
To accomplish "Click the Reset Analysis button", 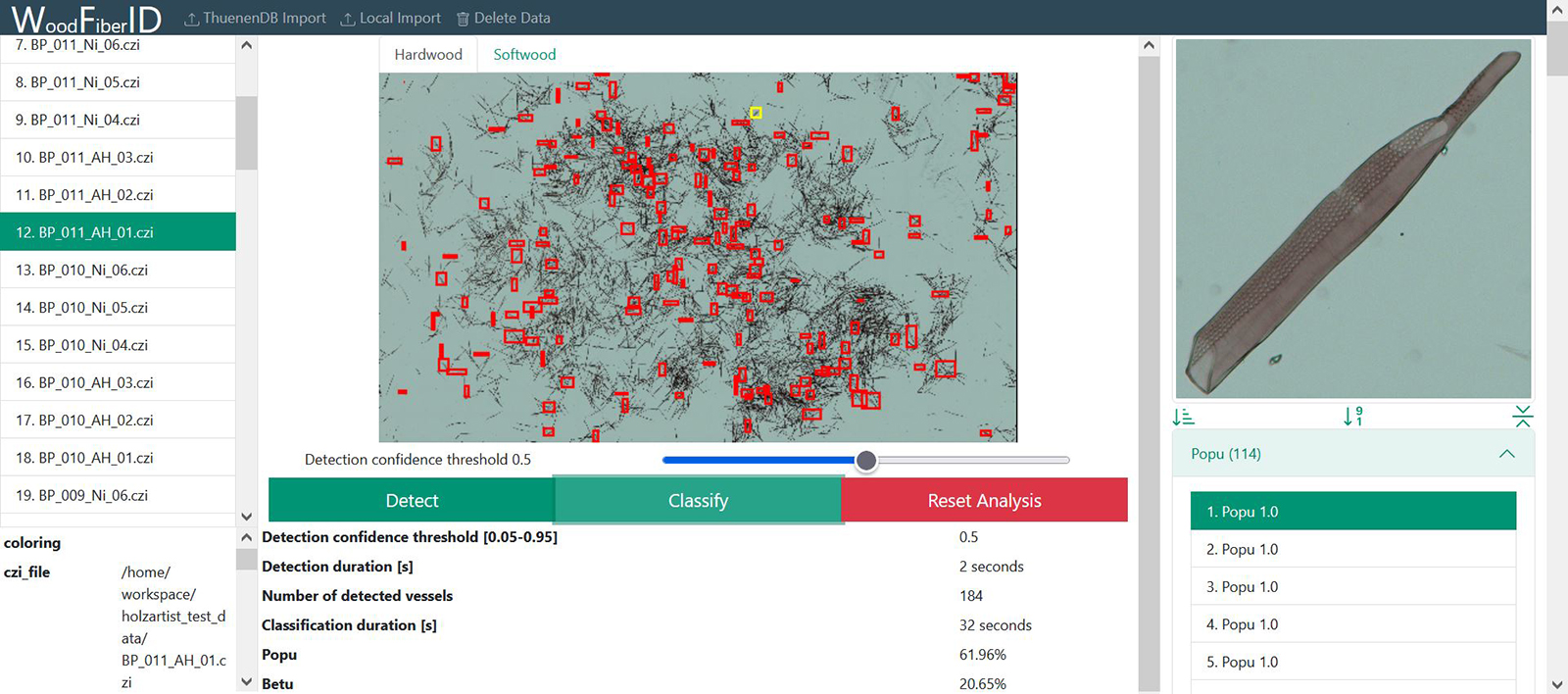I will coord(984,501).
